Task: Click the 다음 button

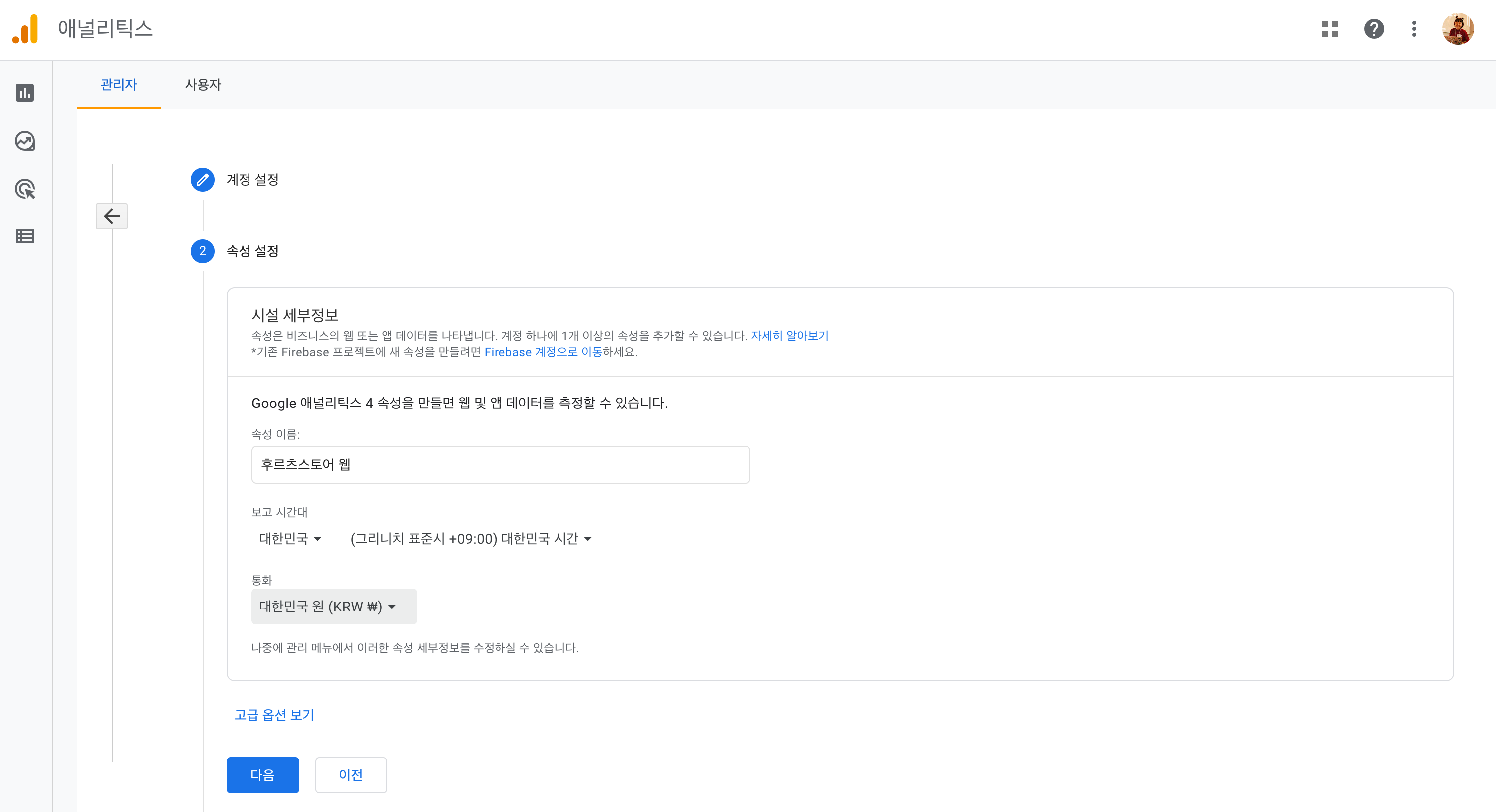Action: tap(262, 775)
